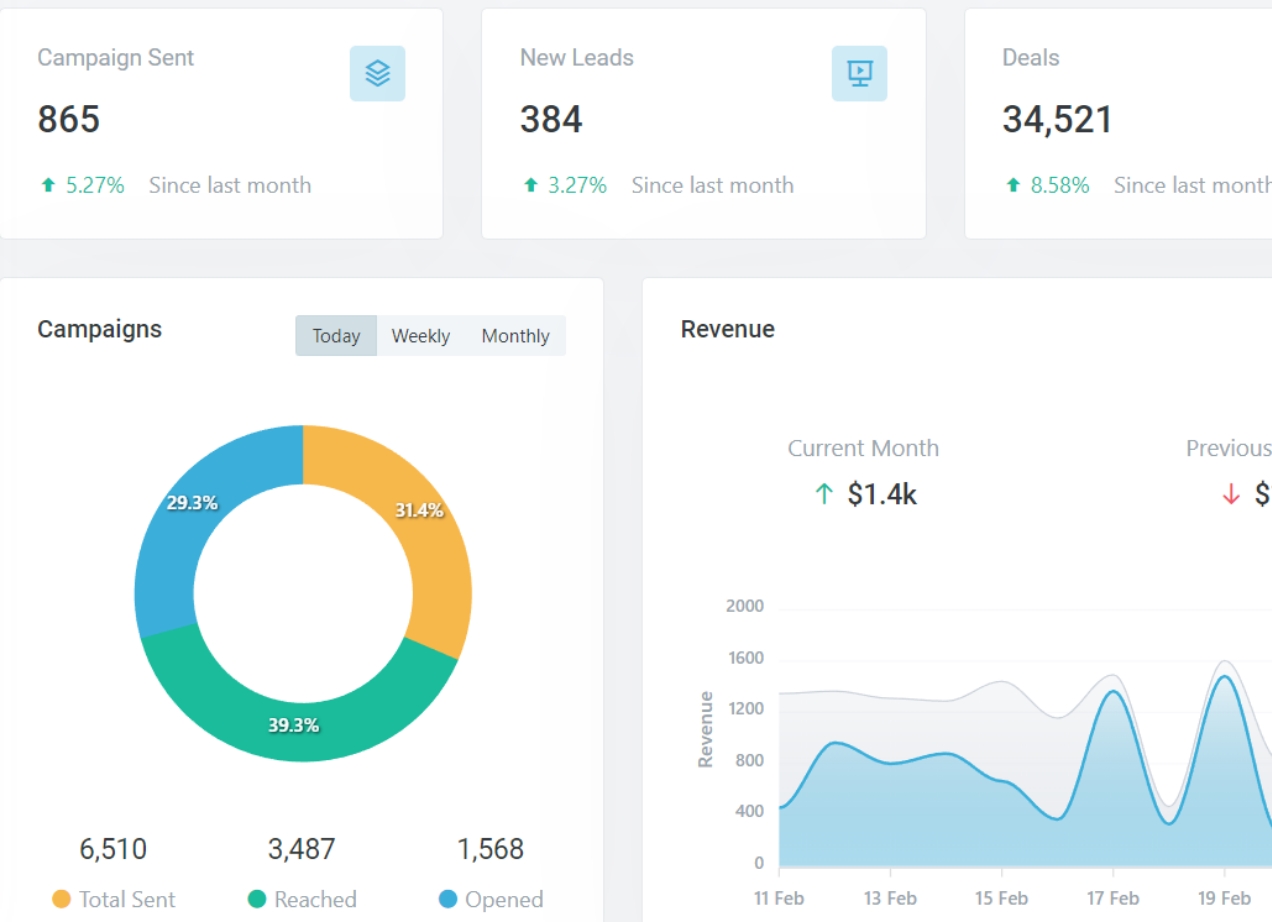Click the Deals card heading
This screenshot has height=922, width=1272.
1031,58
